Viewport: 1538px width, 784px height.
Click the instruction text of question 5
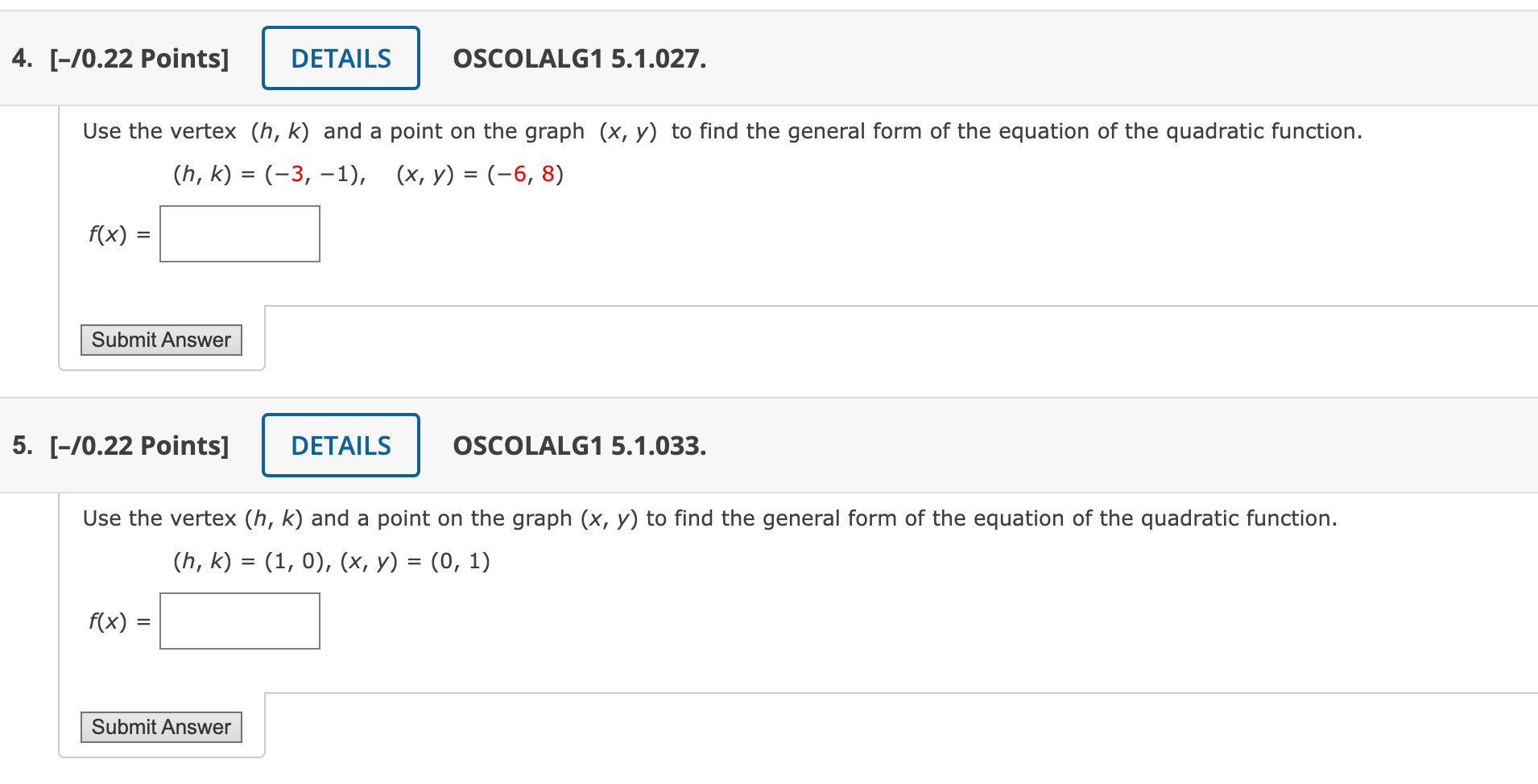[709, 518]
